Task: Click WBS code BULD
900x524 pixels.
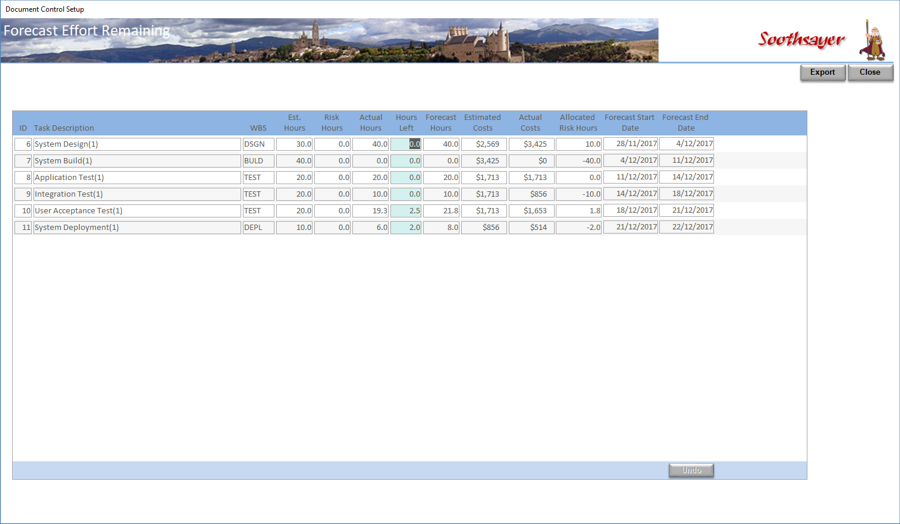Action: 258,161
